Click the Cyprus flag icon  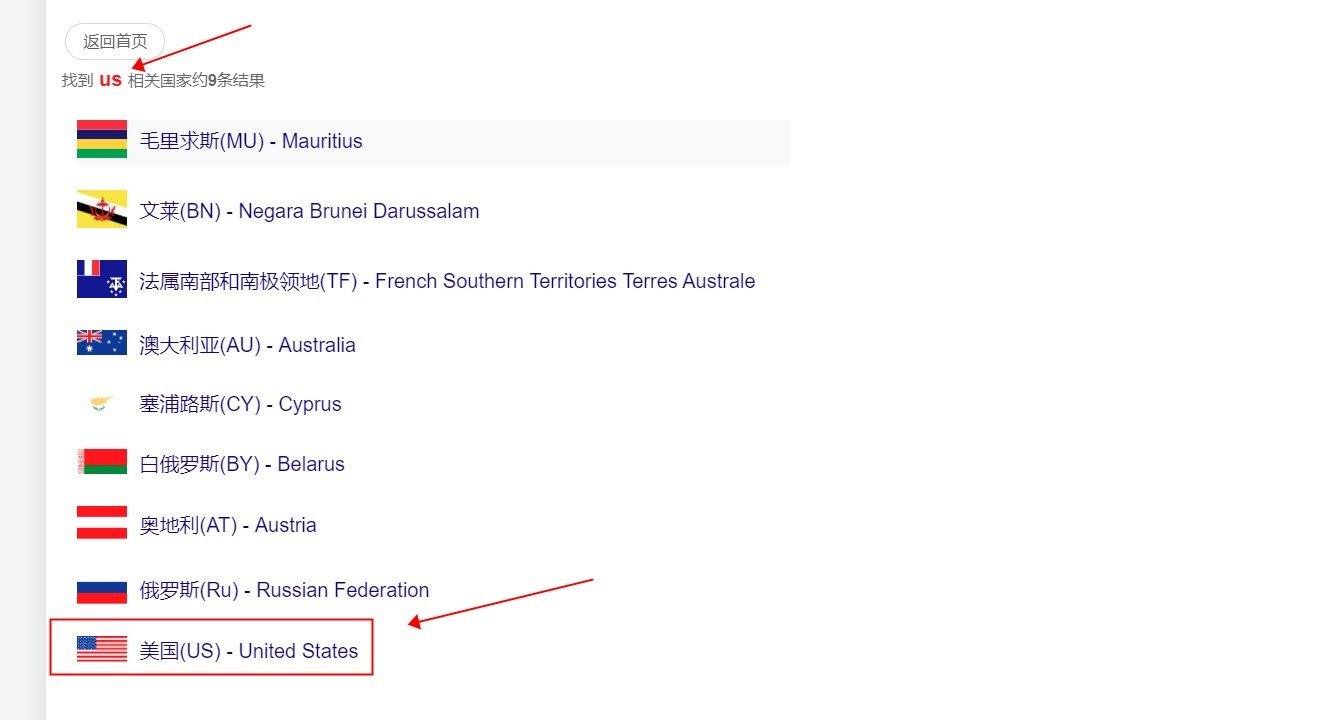pos(102,404)
